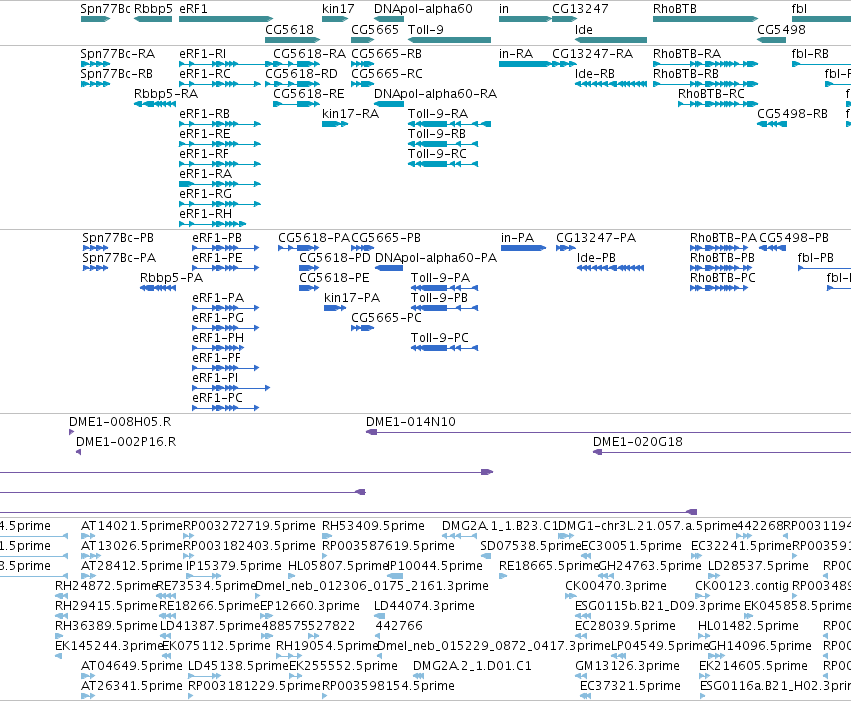
Task: Select BAC clone DME1-020G18
Action: (638, 442)
